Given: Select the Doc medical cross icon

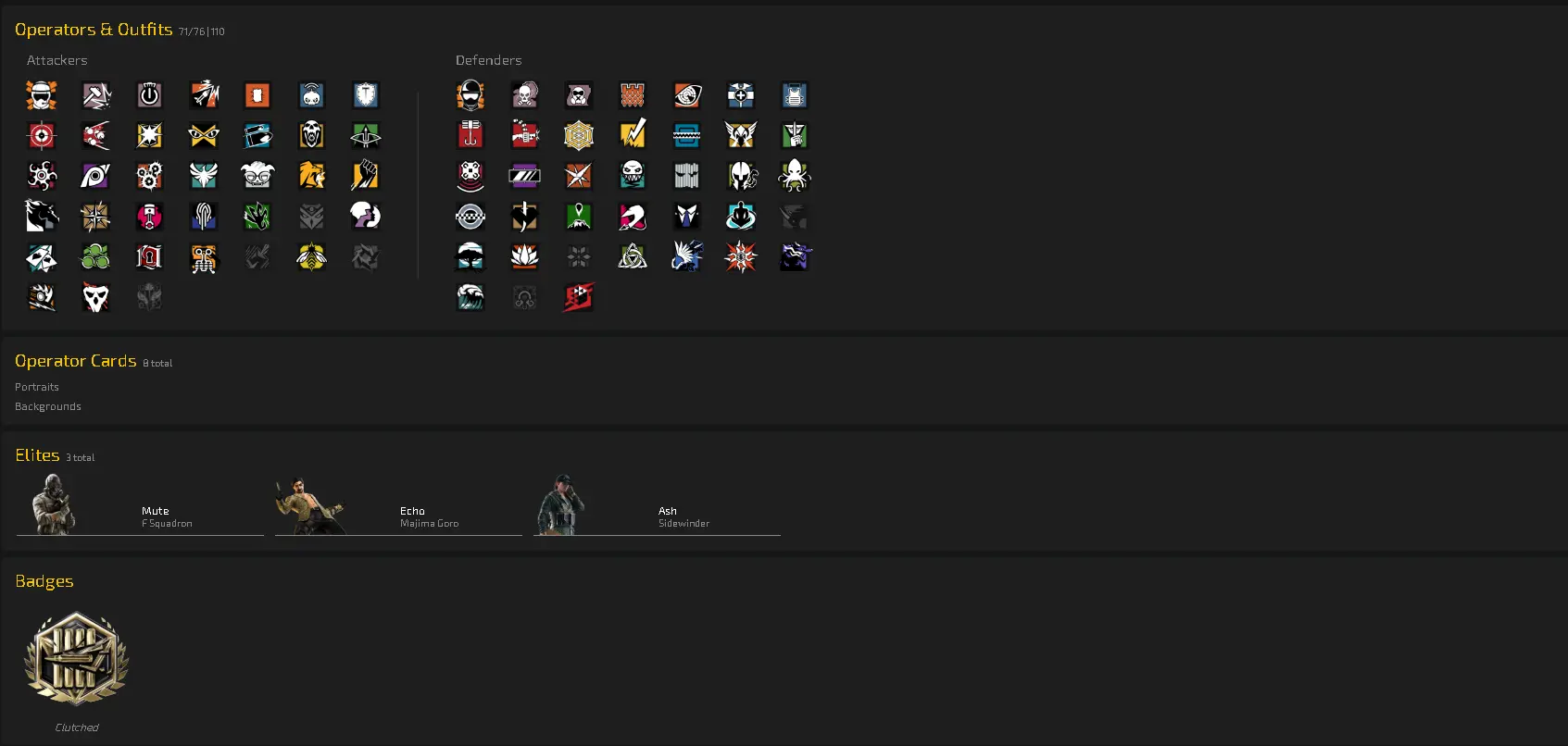Looking at the screenshot, I should pos(741,94).
